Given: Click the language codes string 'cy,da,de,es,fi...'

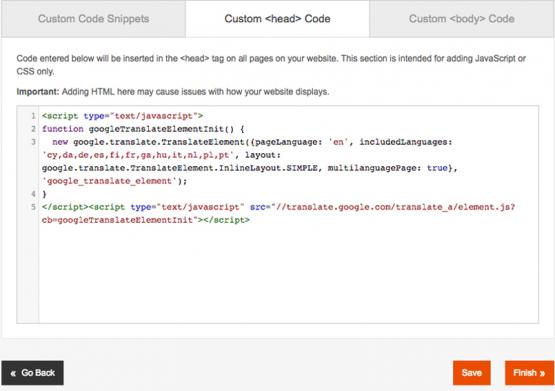Looking at the screenshot, I should tap(138, 155).
